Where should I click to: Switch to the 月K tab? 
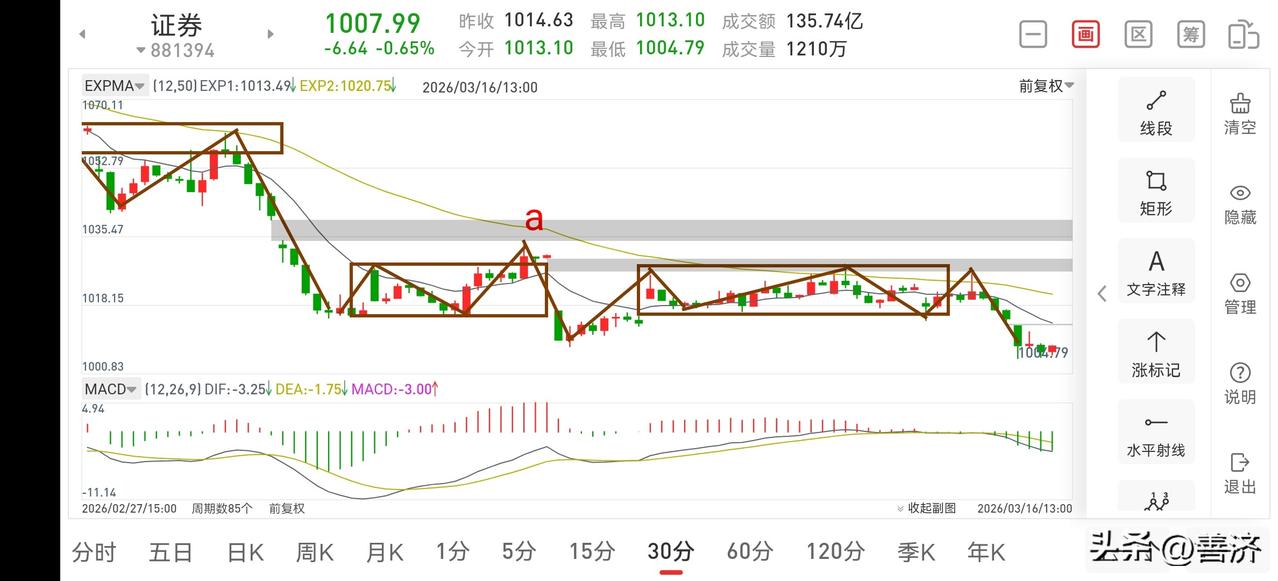[385, 551]
